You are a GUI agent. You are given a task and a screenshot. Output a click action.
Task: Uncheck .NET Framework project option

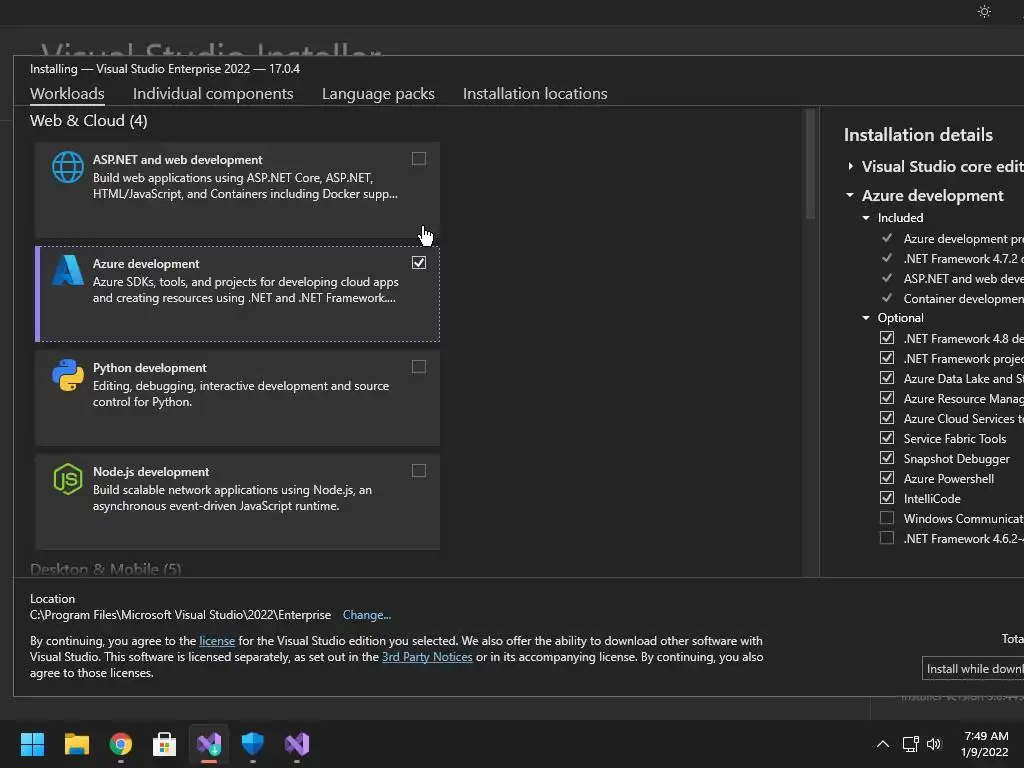click(886, 358)
